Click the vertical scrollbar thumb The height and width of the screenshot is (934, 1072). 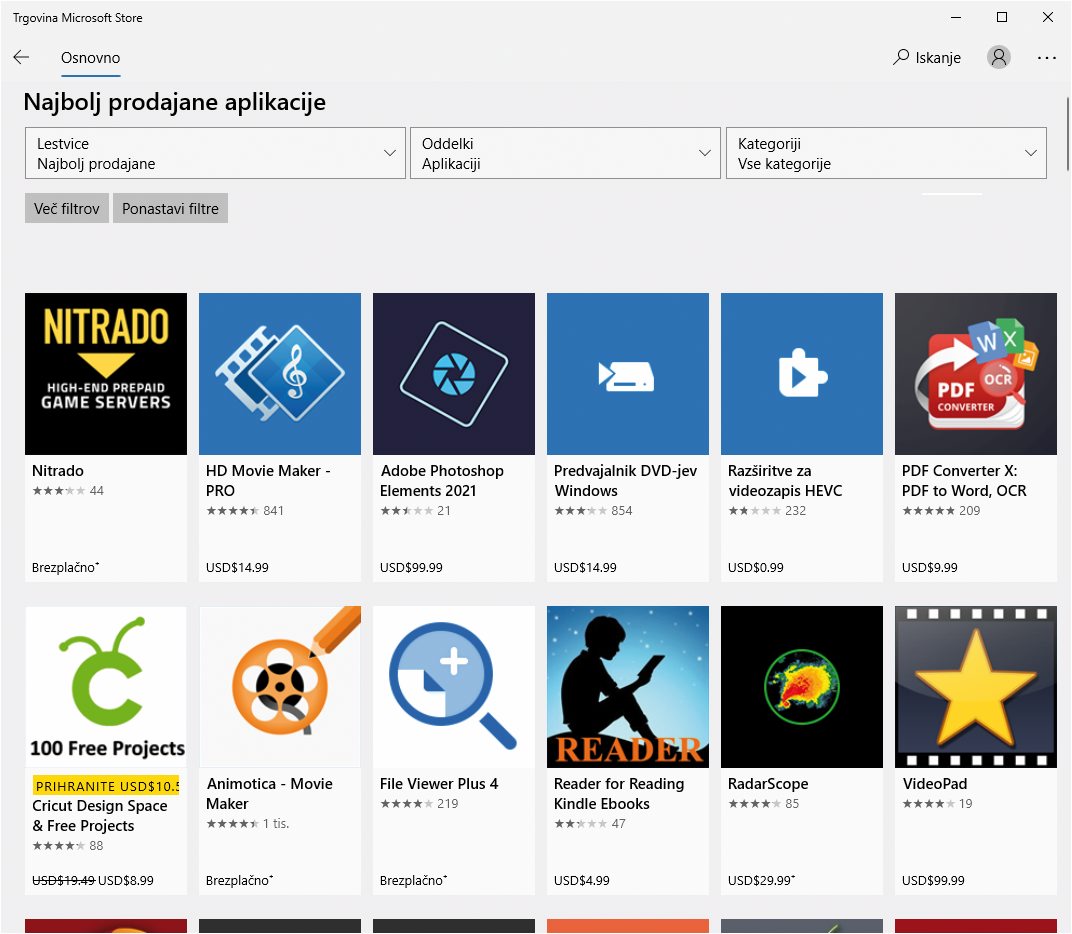1068,134
